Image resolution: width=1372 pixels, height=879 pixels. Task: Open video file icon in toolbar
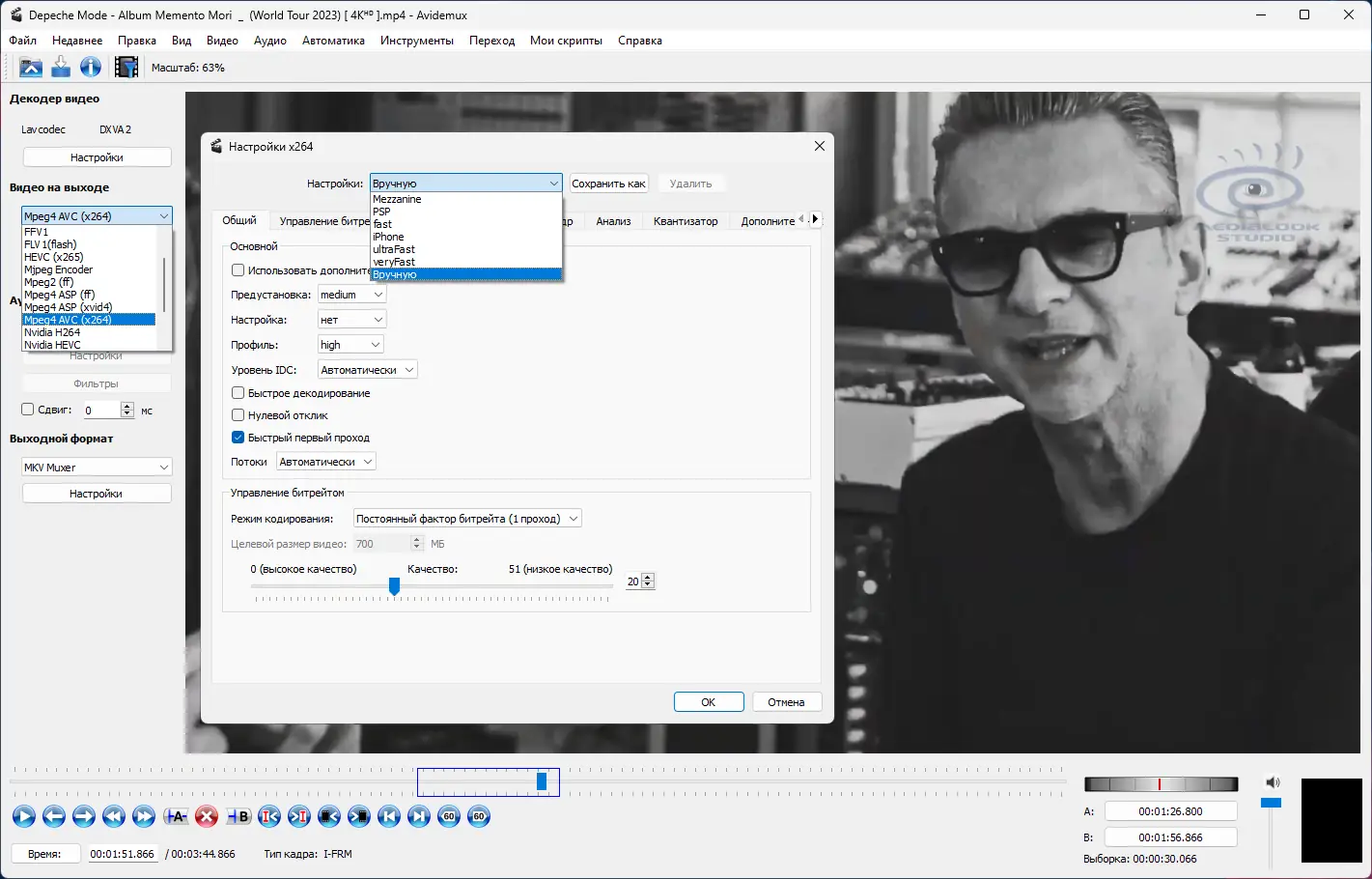pyautogui.click(x=31, y=68)
